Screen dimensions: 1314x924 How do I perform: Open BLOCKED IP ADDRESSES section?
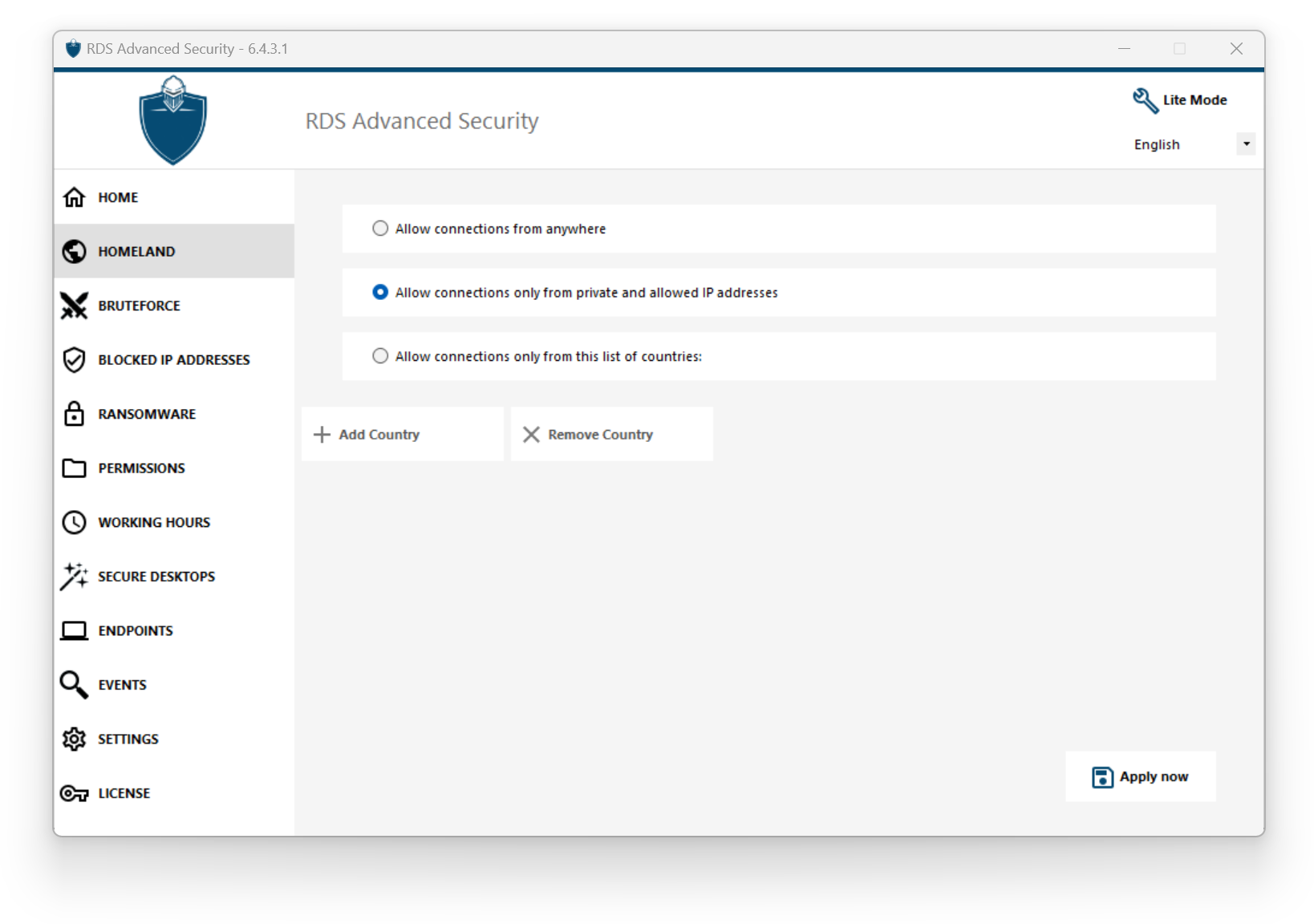click(174, 360)
